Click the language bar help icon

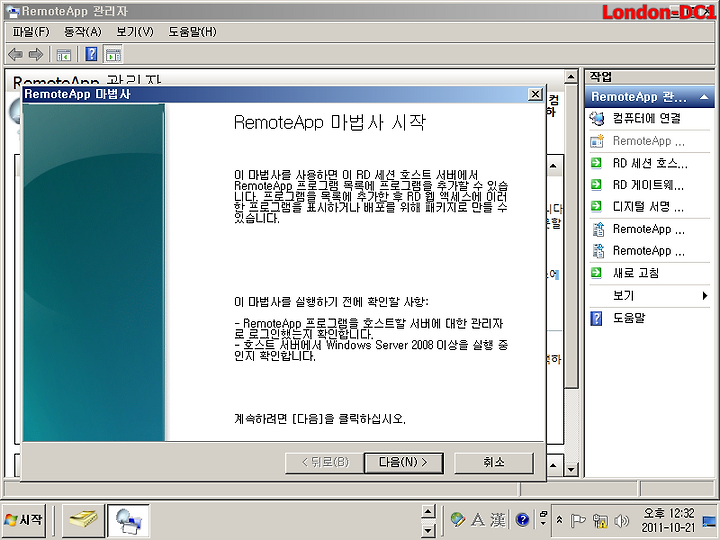[x=523, y=520]
